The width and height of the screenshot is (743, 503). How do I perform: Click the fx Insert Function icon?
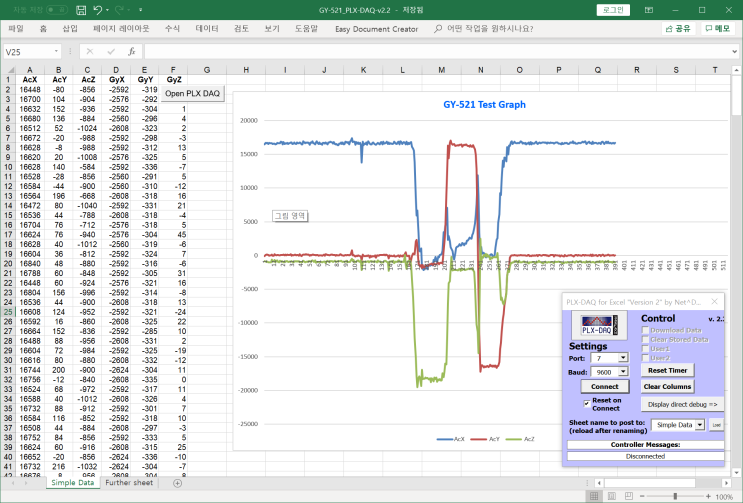pos(131,51)
